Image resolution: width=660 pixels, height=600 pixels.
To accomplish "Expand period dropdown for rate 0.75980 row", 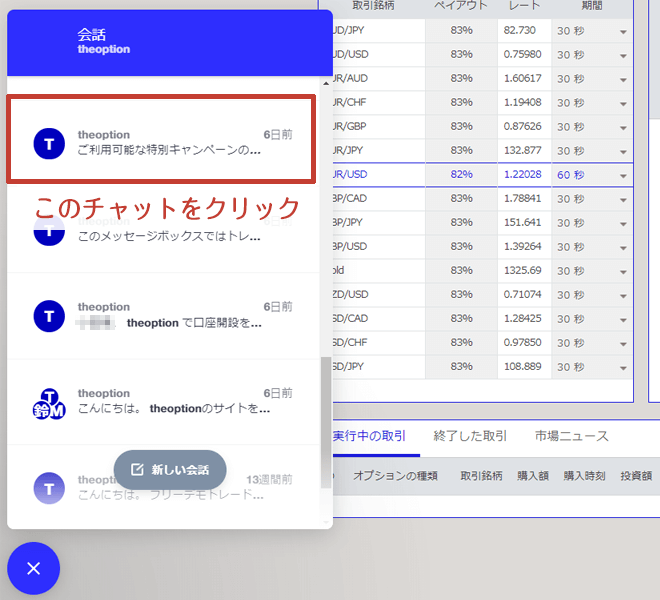I will click(x=623, y=56).
